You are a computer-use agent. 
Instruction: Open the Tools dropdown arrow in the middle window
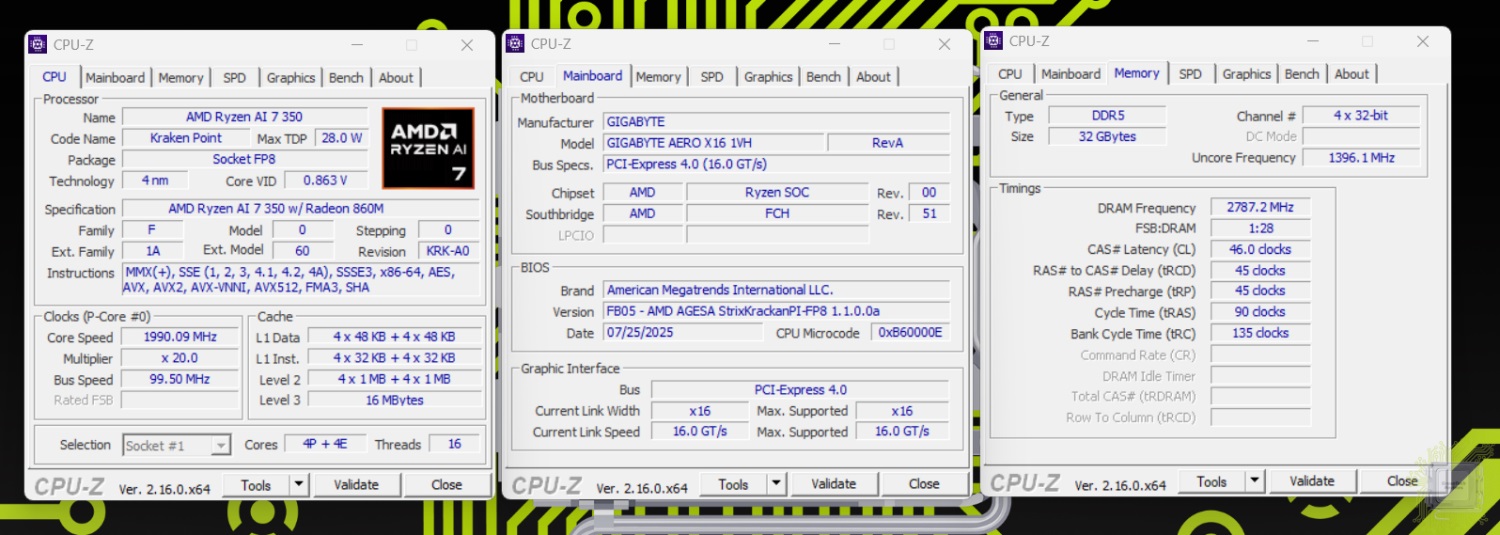(x=776, y=484)
